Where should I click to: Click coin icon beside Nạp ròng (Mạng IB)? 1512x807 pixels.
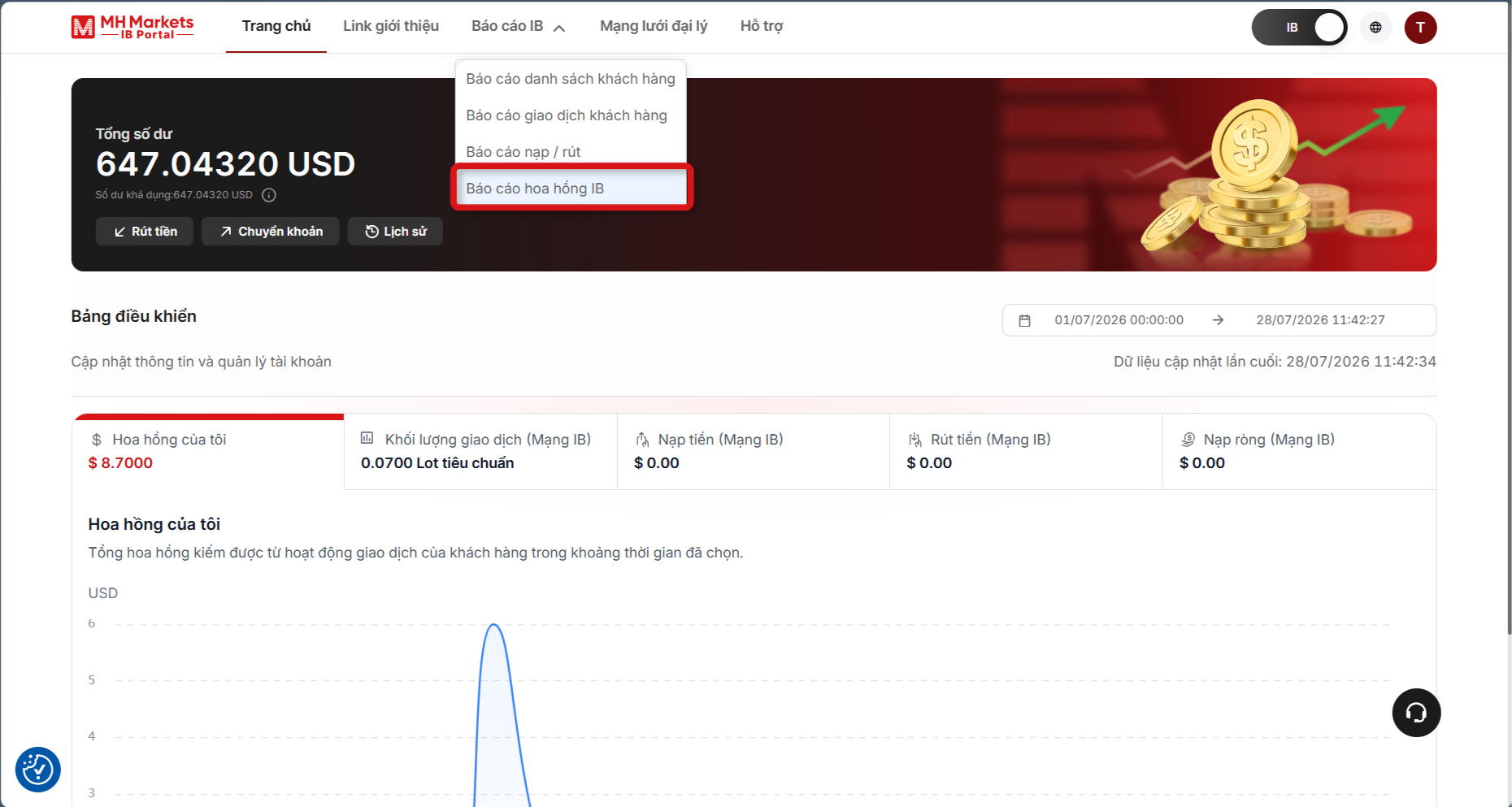click(x=1188, y=440)
